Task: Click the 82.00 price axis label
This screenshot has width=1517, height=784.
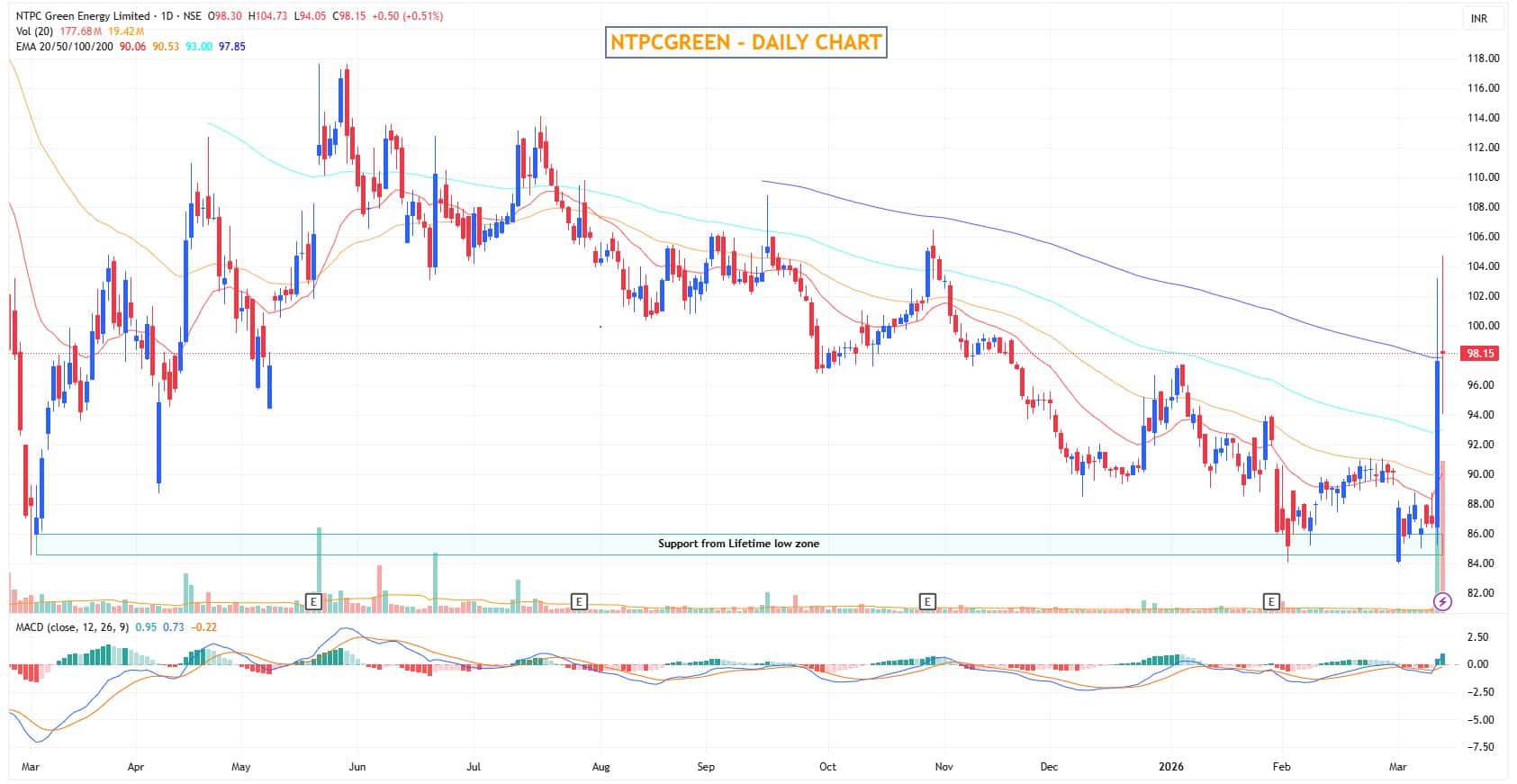Action: pyautogui.click(x=1483, y=593)
